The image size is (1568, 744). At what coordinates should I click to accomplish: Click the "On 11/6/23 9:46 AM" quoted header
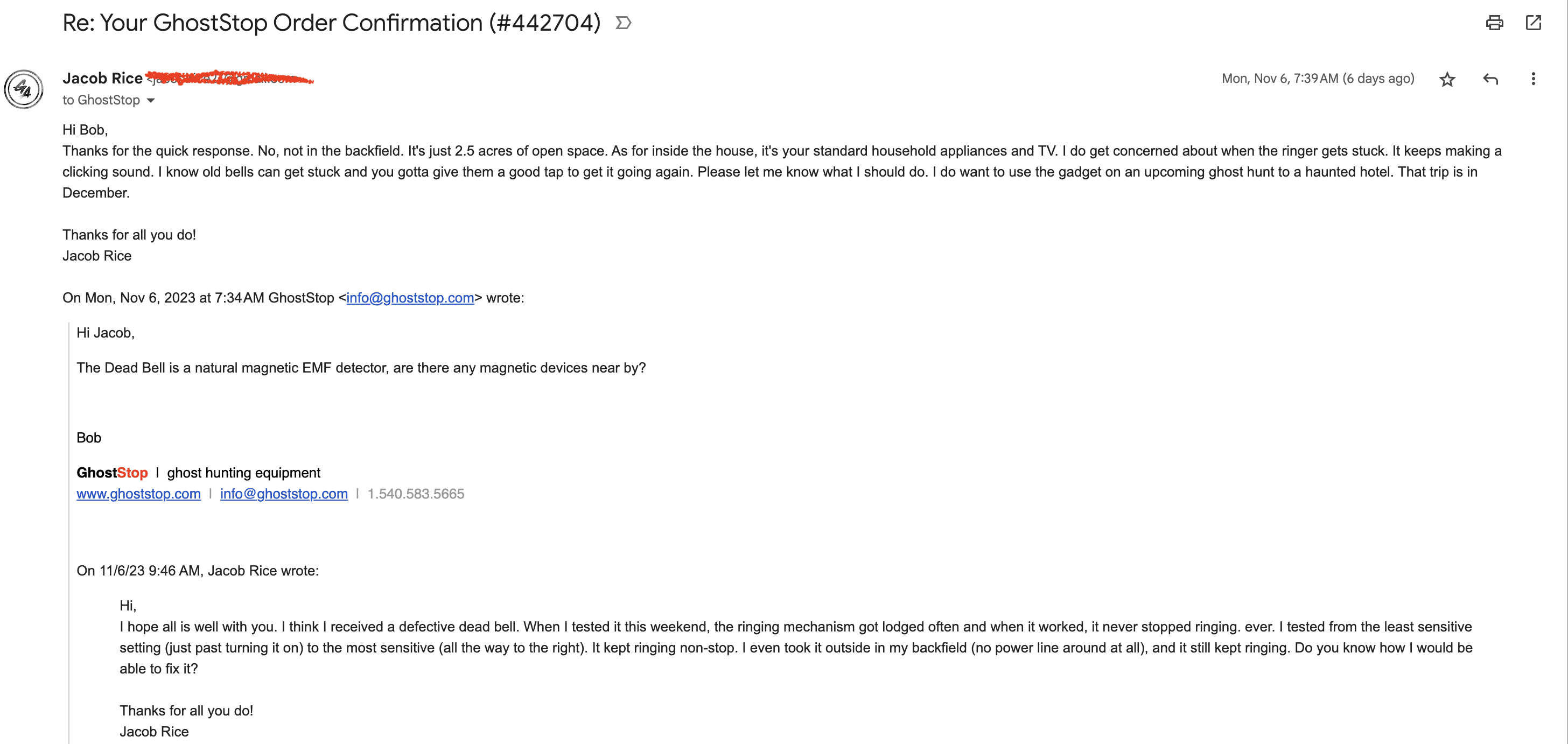[x=197, y=571]
